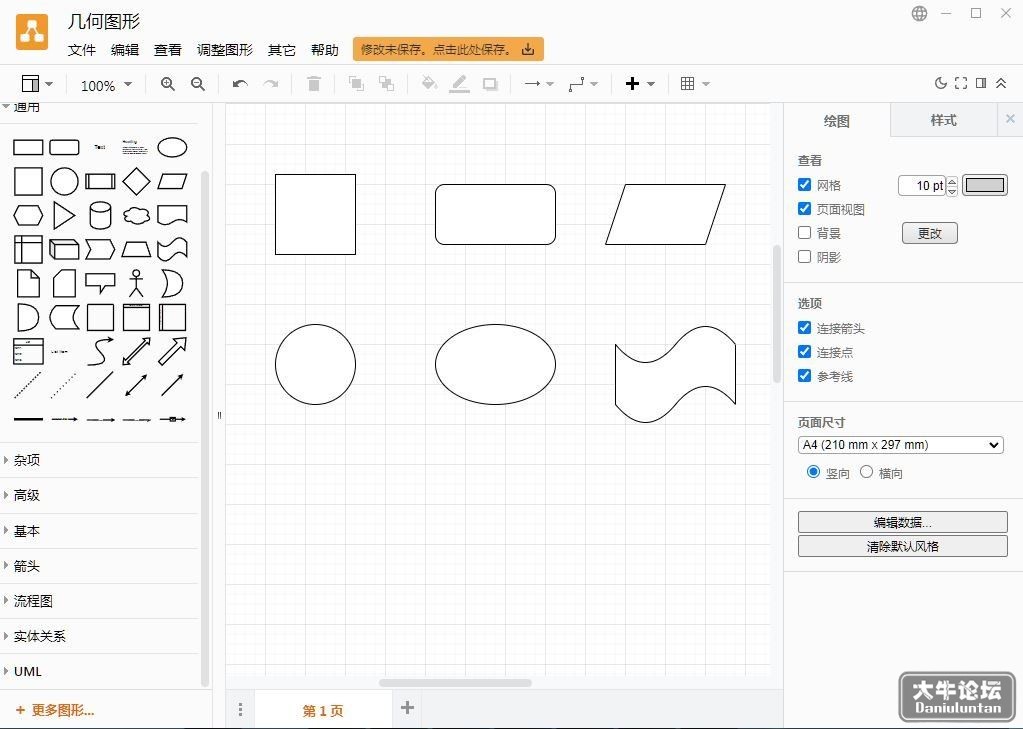Click the grid color swatch
Image resolution: width=1023 pixels, height=729 pixels.
click(985, 185)
